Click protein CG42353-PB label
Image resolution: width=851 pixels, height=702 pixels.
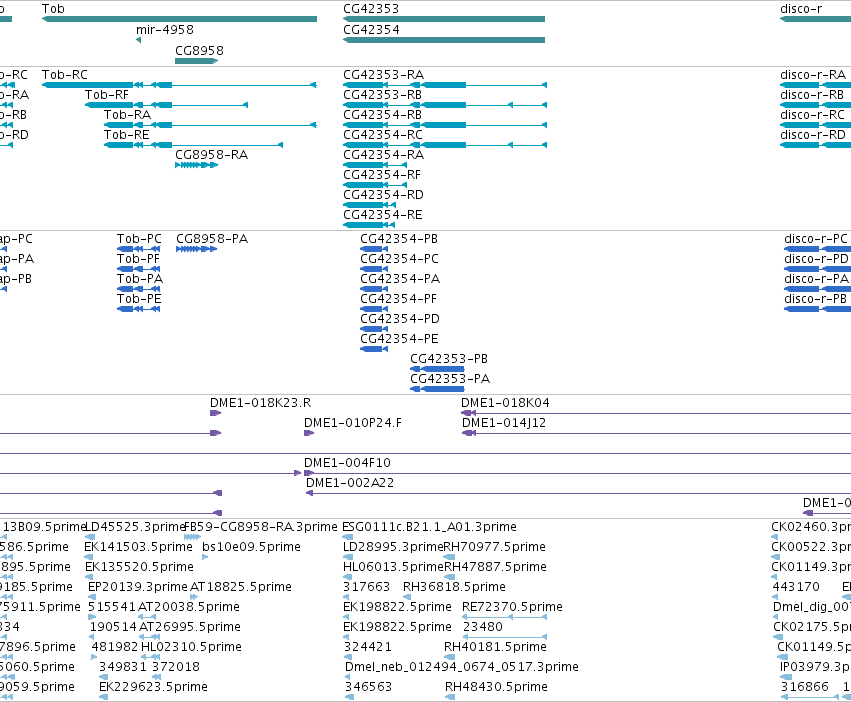pos(449,359)
